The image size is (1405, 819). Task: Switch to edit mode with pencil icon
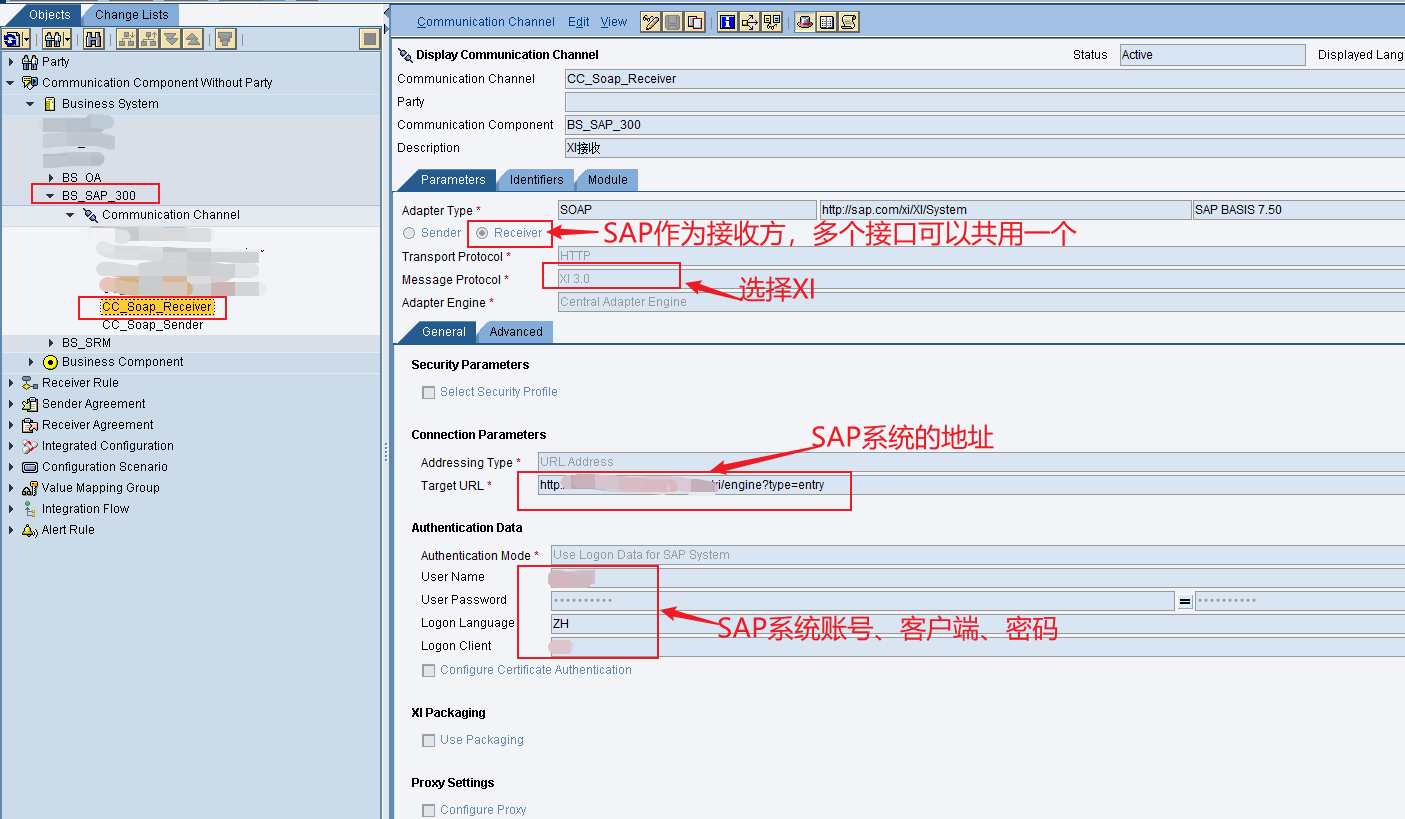[651, 22]
